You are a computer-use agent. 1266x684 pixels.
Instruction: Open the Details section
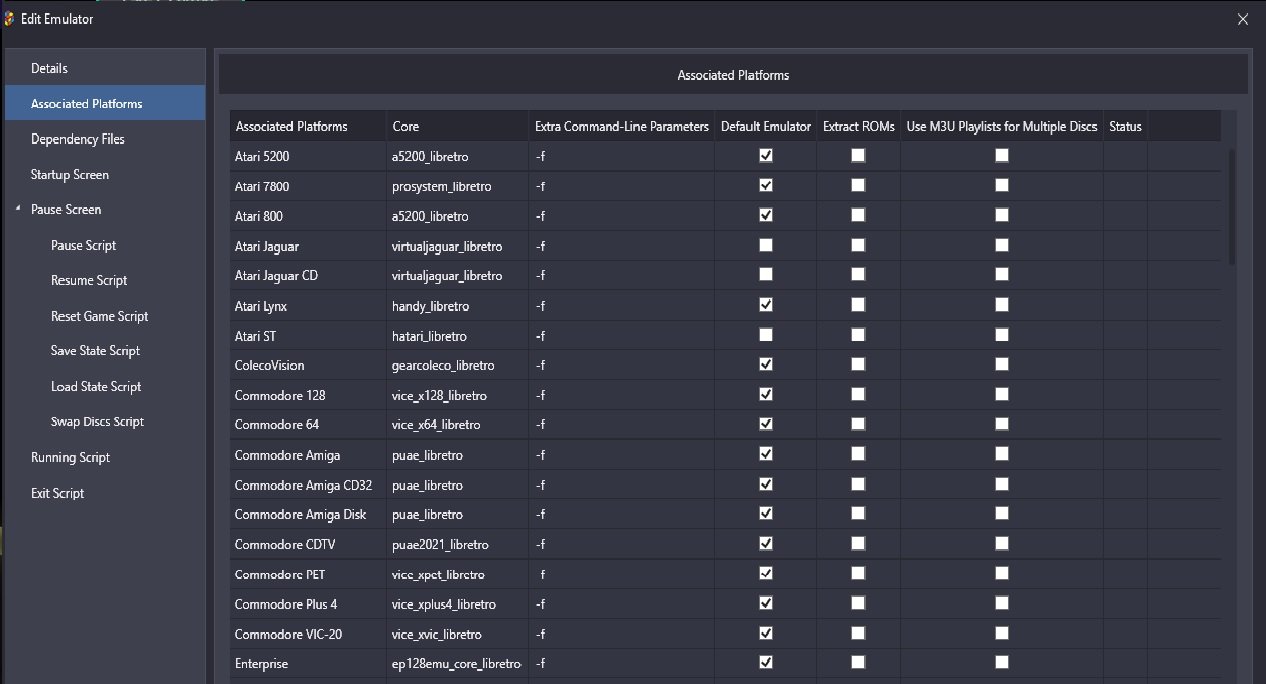(x=105, y=68)
